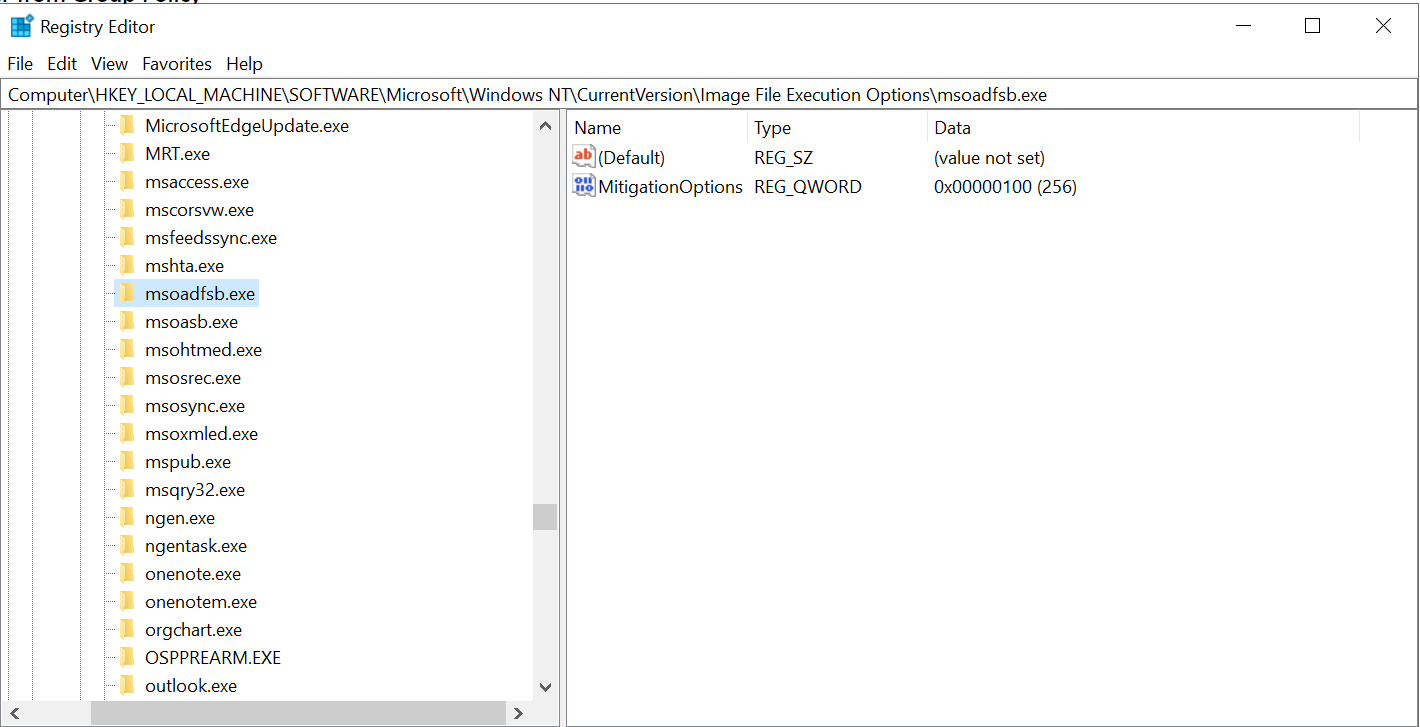The width and height of the screenshot is (1420, 727).
Task: Click the (value not set) data cell
Action: click(x=989, y=158)
